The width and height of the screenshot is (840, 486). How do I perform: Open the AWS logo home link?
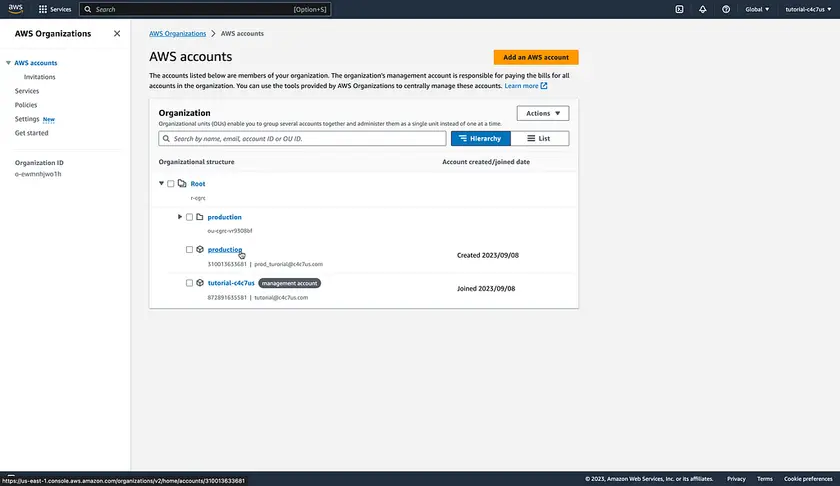(16, 9)
